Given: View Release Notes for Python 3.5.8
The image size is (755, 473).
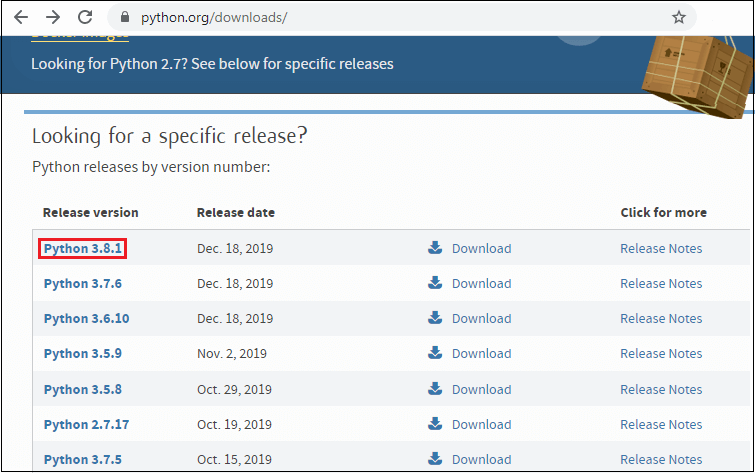Looking at the screenshot, I should (x=661, y=389).
